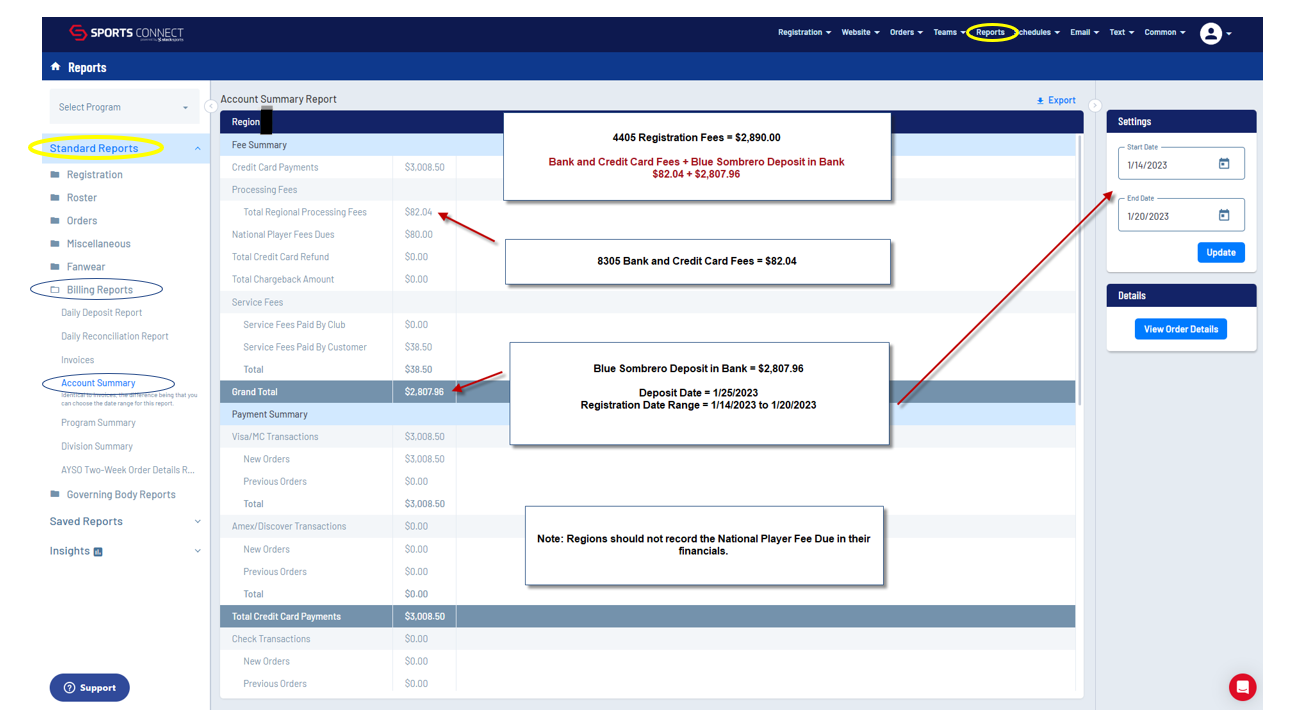Open the Reports menu in navbar
This screenshot has width=1294, height=726.
990,33
